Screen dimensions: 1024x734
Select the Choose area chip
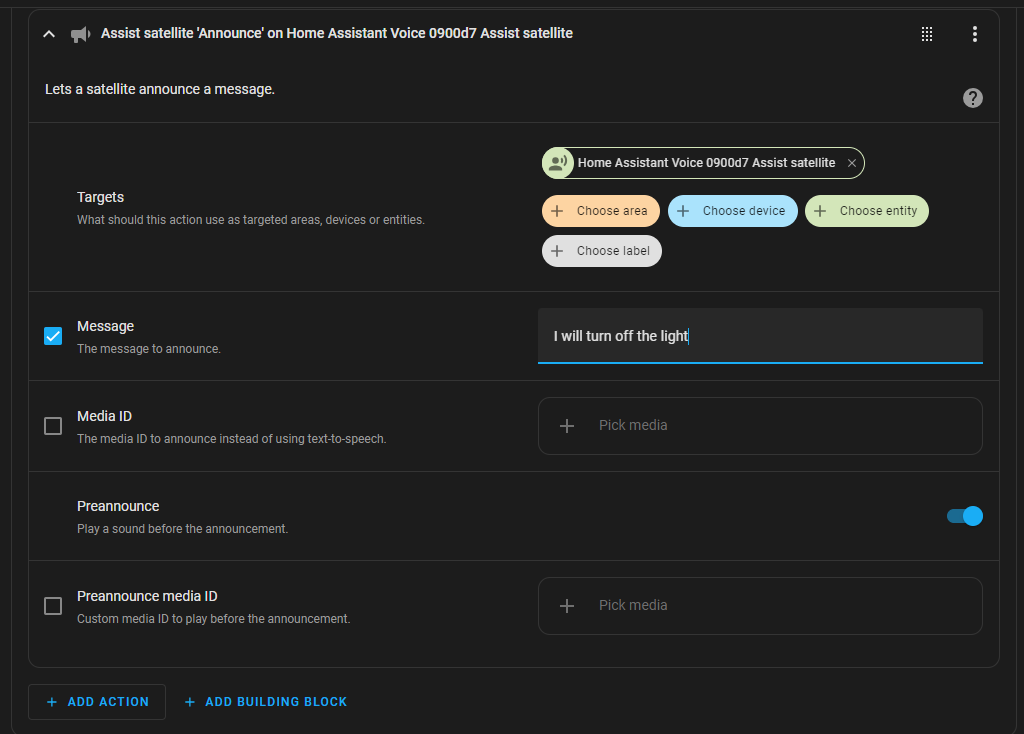click(x=600, y=211)
